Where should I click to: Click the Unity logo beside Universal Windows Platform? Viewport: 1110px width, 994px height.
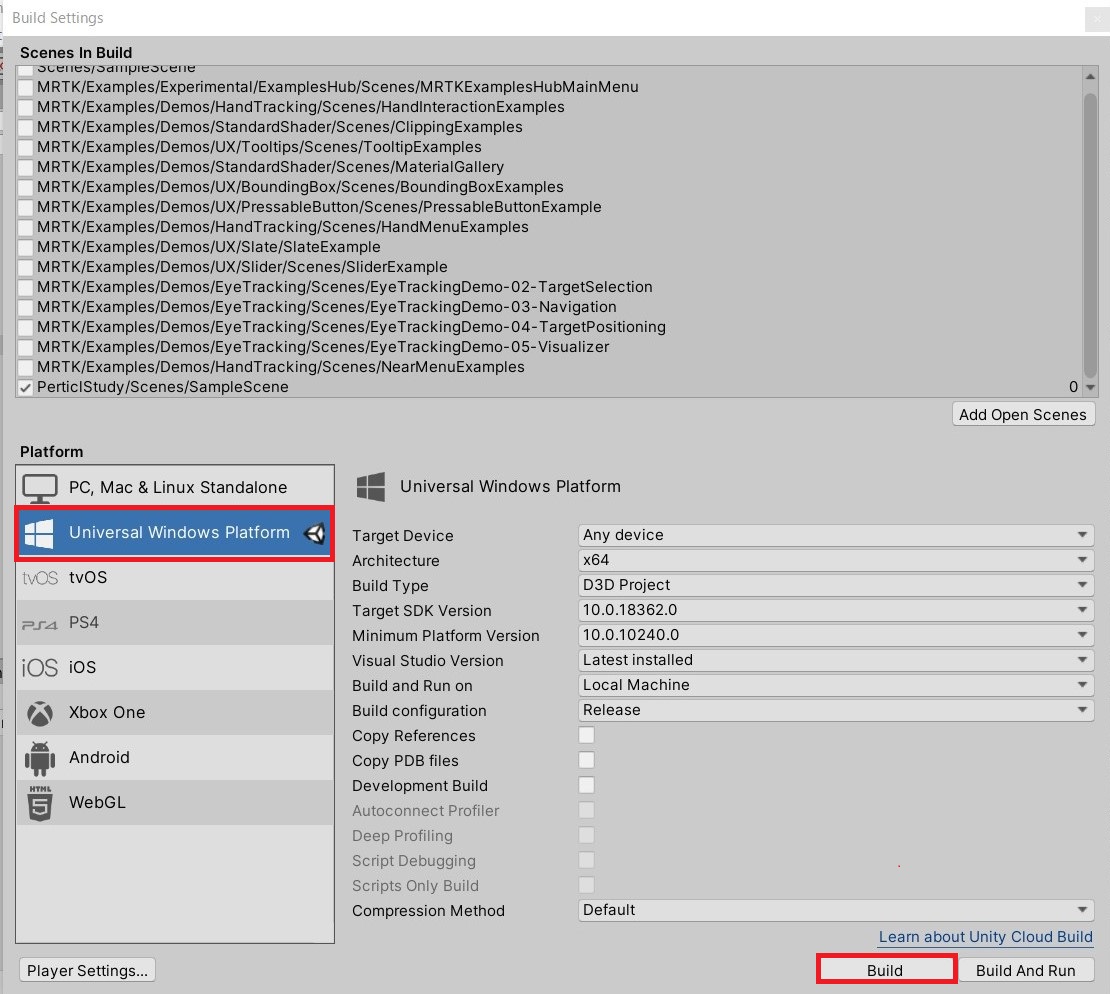[315, 533]
